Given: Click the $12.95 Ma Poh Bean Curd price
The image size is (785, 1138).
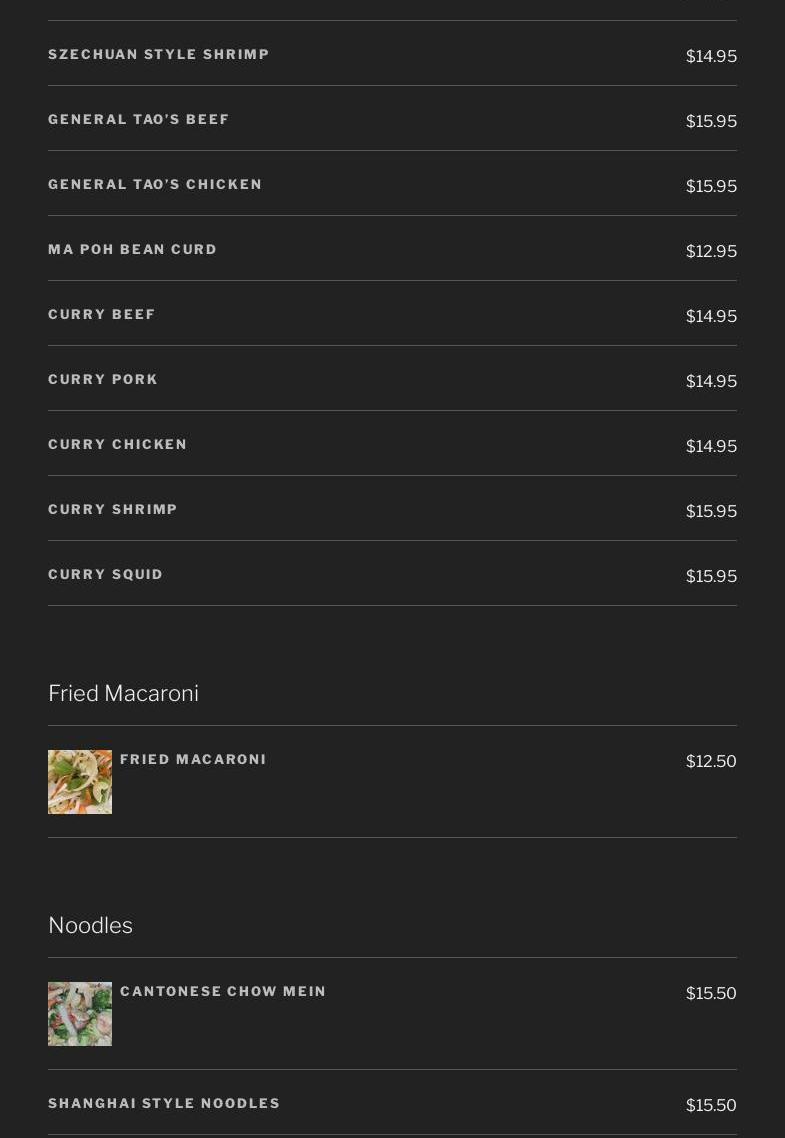Looking at the screenshot, I should point(711,252).
